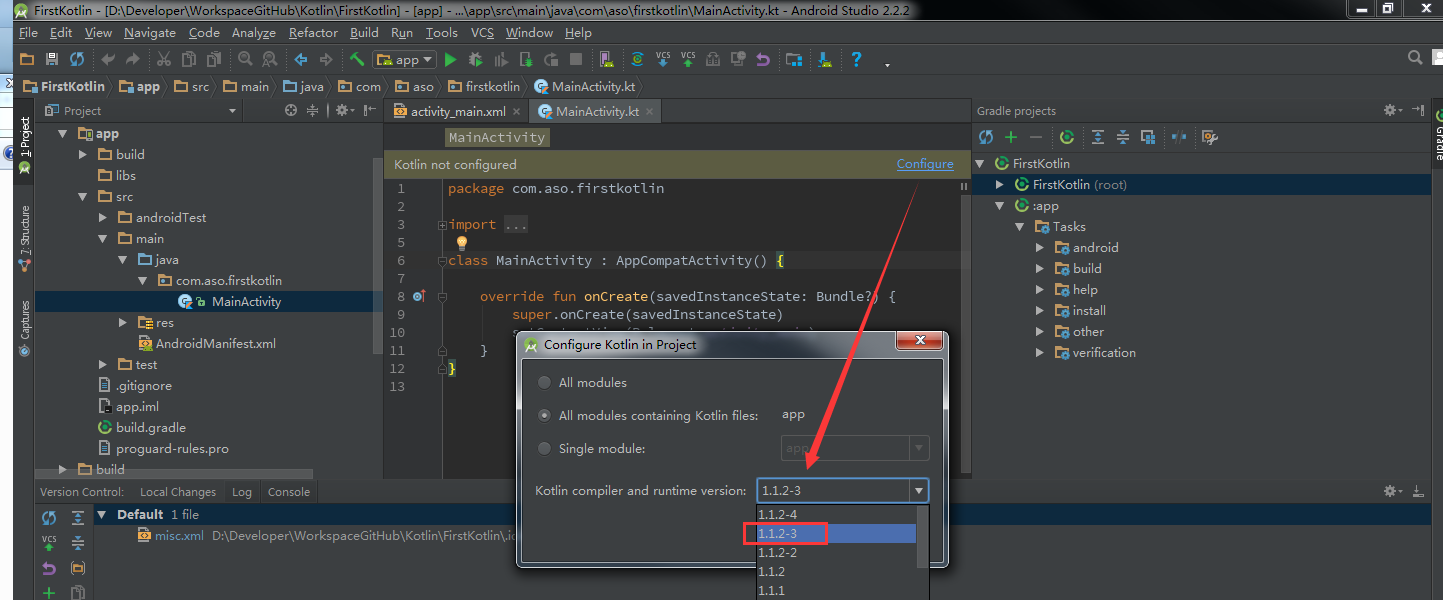
Task: Click the Debug app bug icon
Action: click(x=475, y=60)
